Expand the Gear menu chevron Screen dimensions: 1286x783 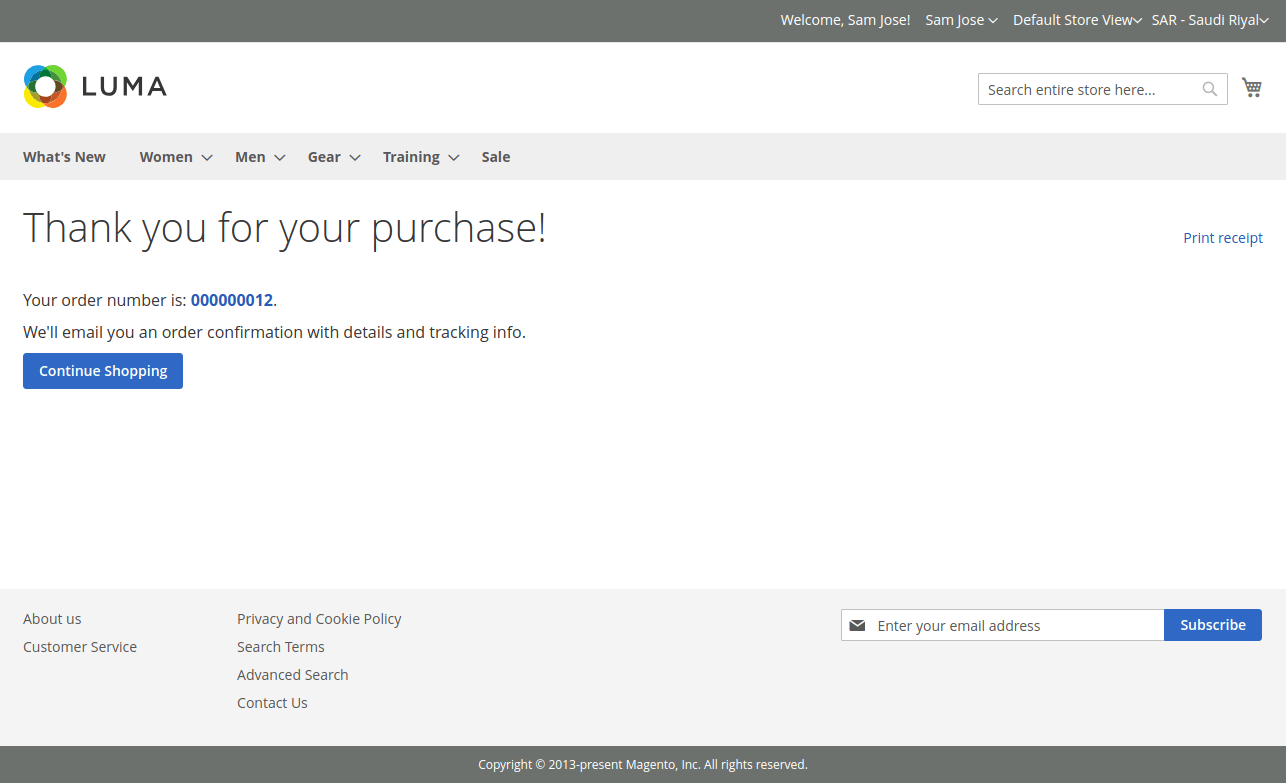pos(355,158)
